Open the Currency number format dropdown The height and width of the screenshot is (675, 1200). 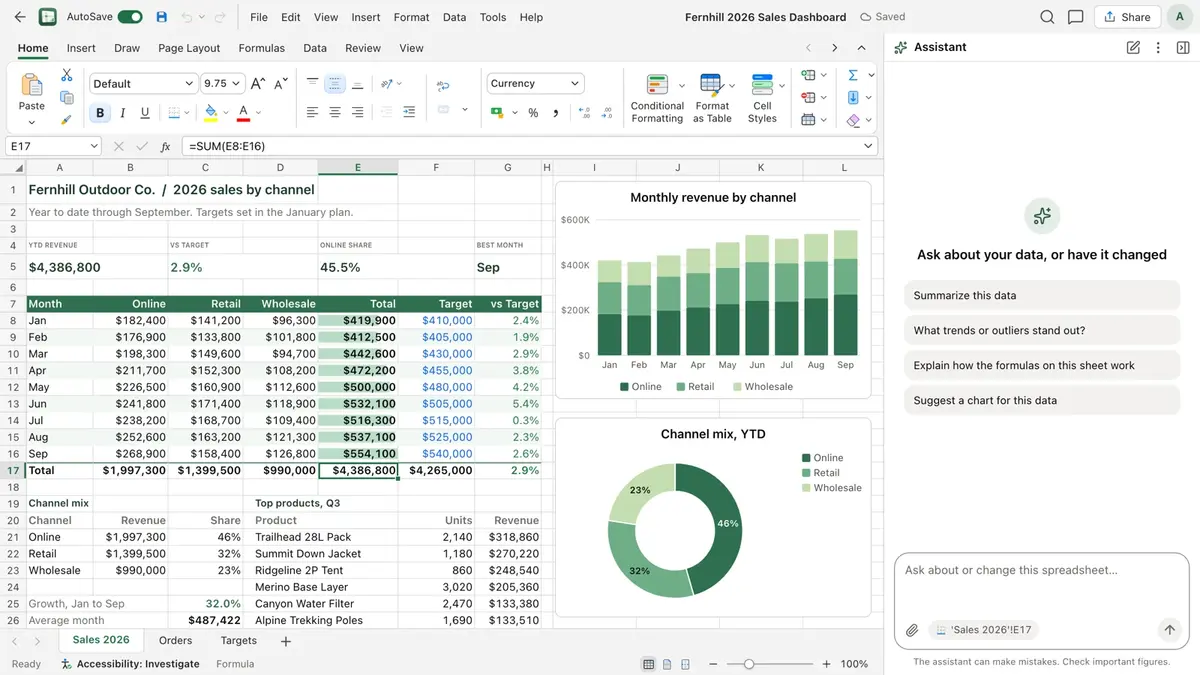coord(535,84)
